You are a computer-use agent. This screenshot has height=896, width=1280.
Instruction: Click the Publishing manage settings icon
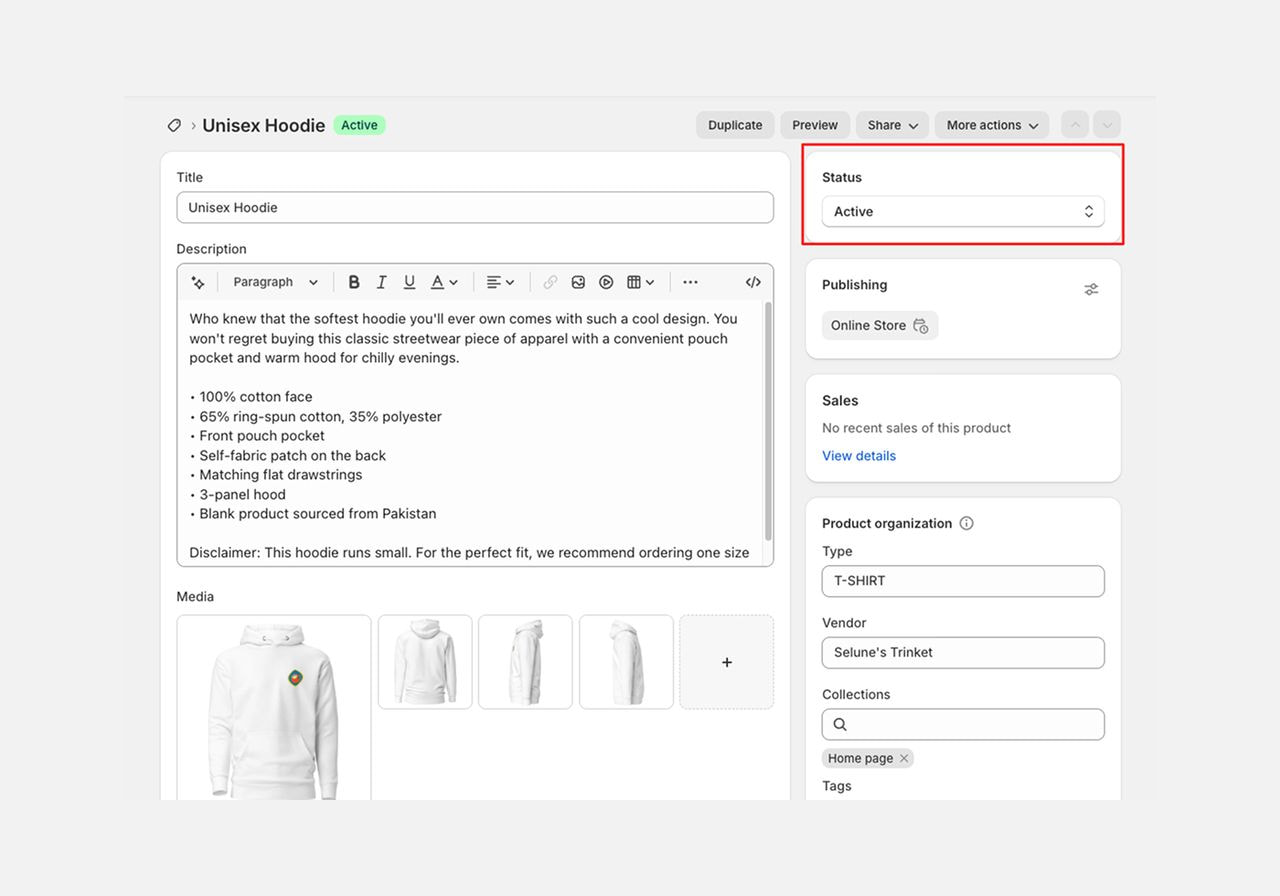1091,289
